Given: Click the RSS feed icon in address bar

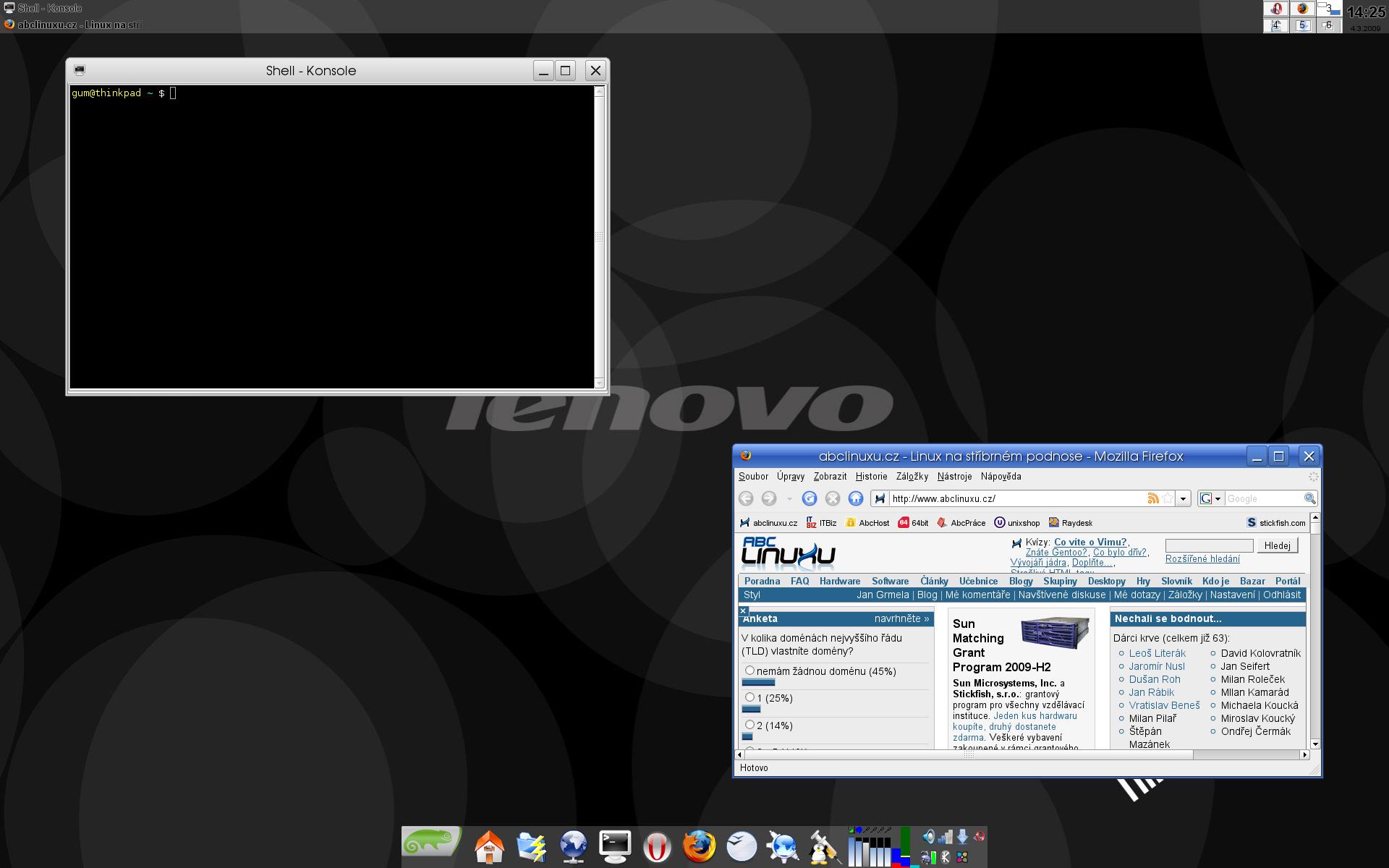Looking at the screenshot, I should (x=1153, y=498).
